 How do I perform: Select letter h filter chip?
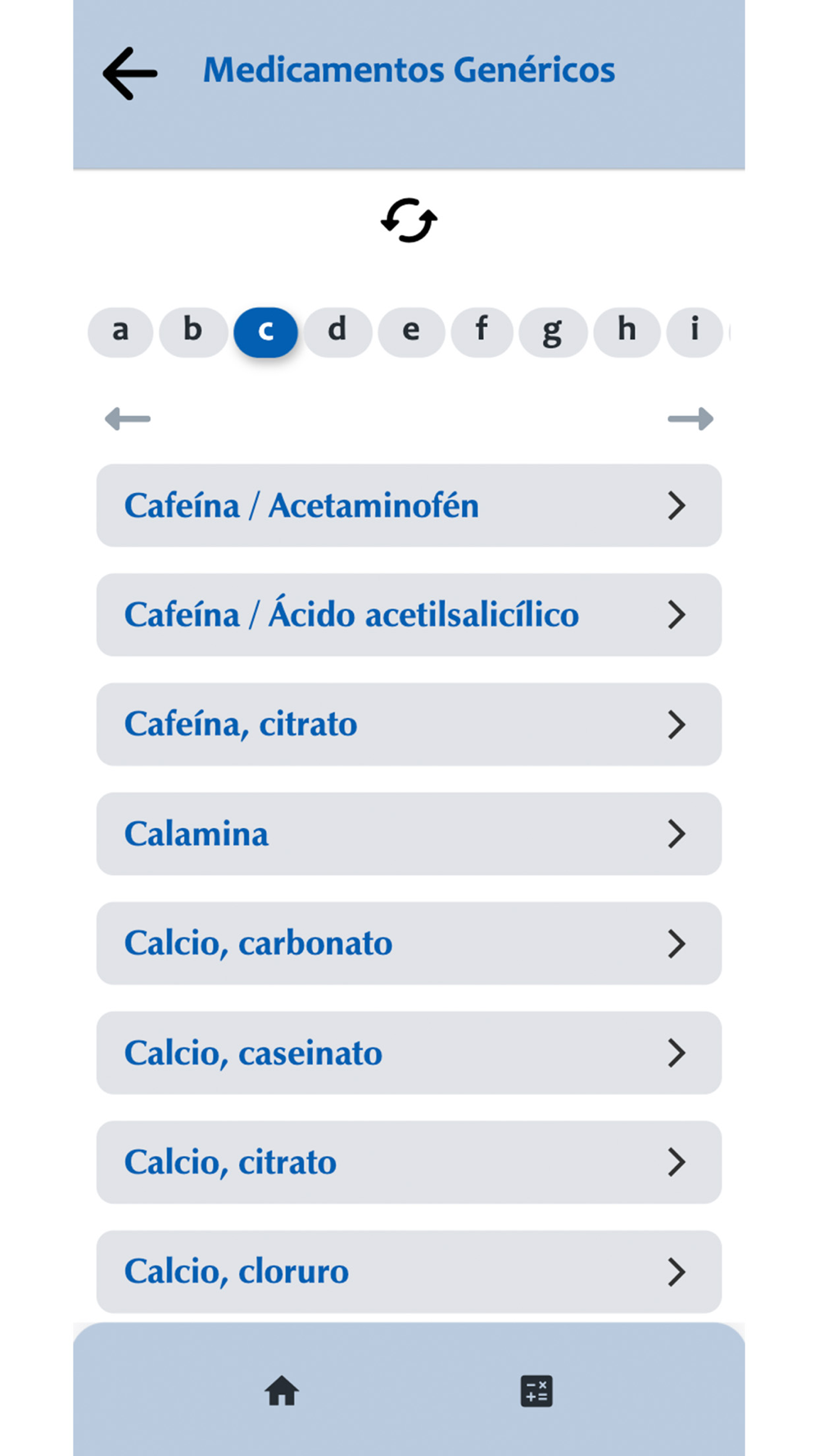point(627,332)
